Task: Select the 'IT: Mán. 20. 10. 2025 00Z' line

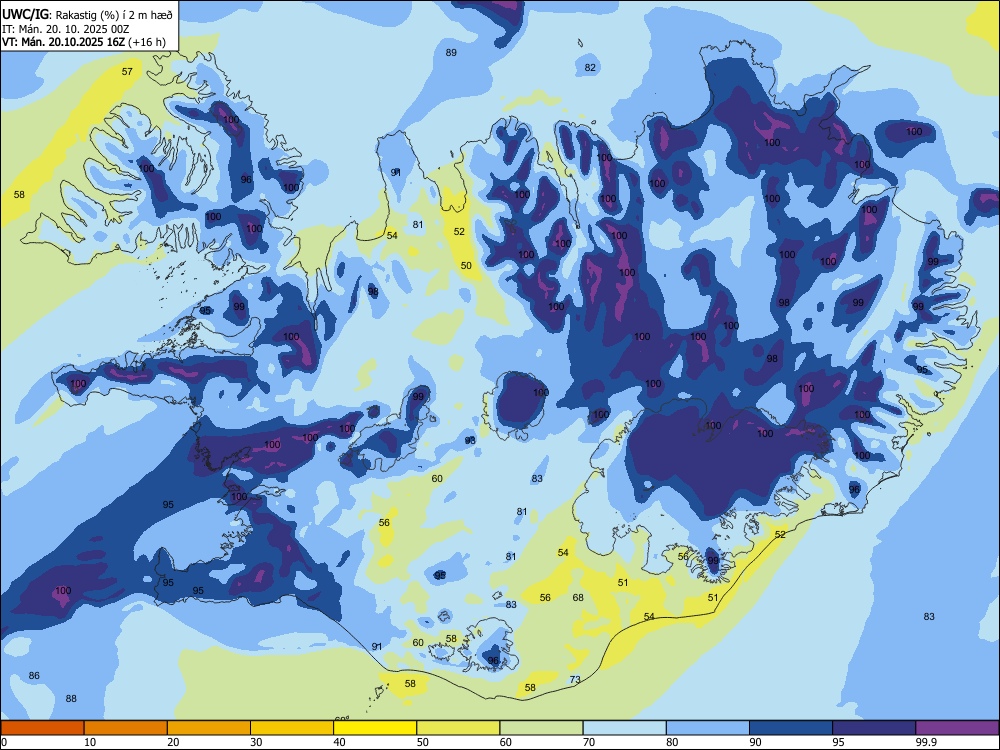Action: [65, 29]
